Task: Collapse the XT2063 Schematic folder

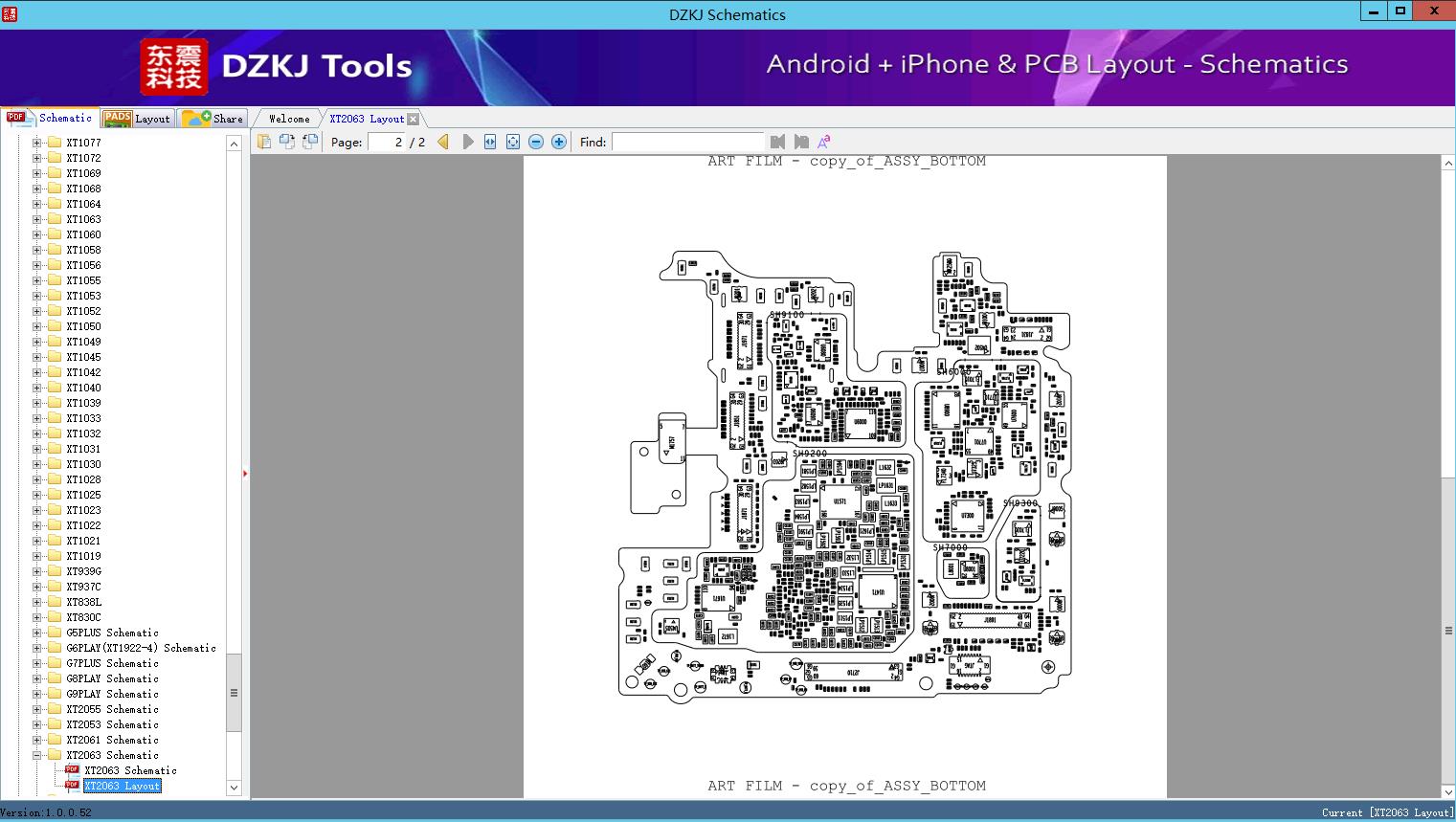Action: [x=37, y=755]
